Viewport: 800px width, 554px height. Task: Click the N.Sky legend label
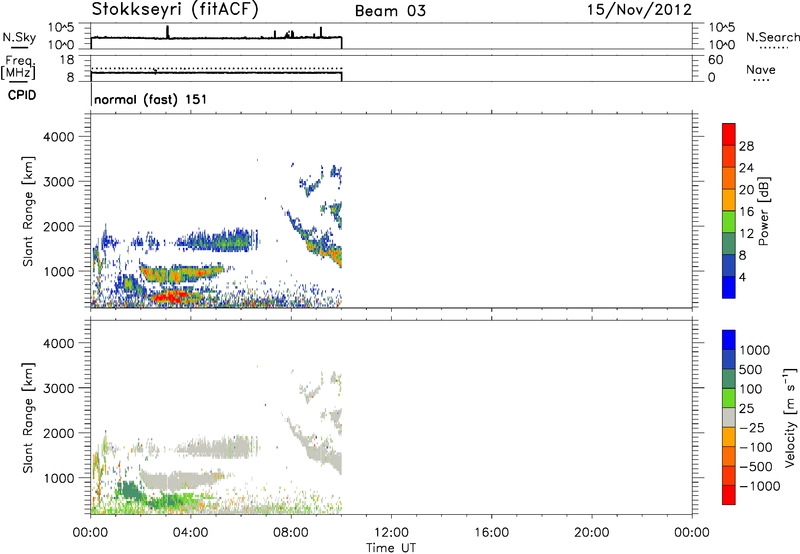pyautogui.click(x=19, y=37)
